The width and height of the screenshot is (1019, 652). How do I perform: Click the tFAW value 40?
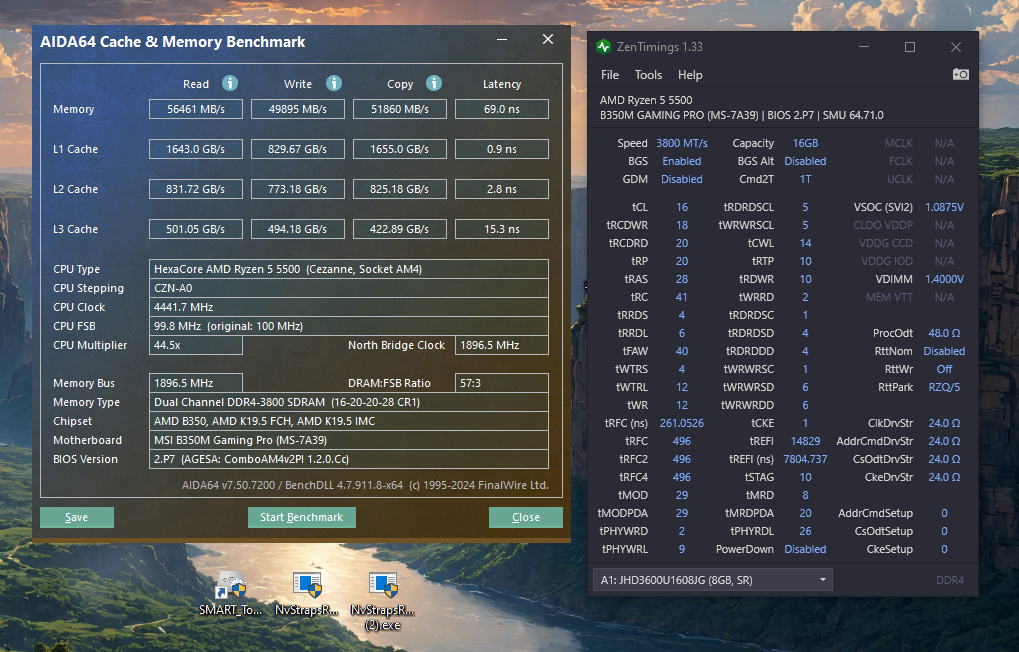(x=682, y=351)
